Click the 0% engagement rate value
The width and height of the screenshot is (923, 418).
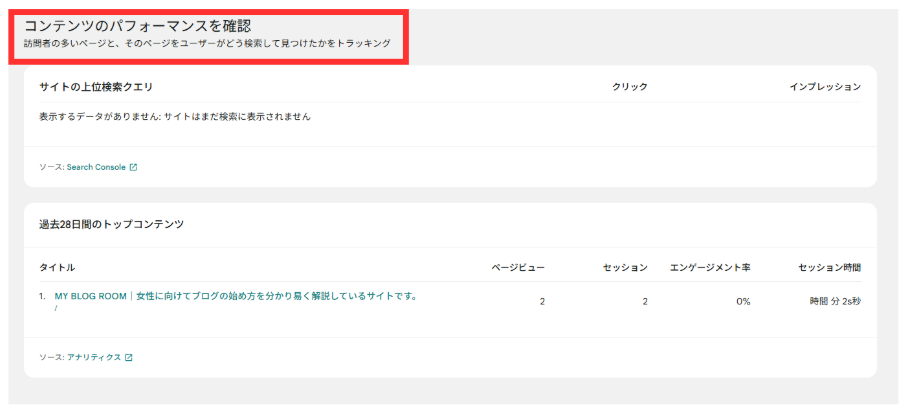pyautogui.click(x=743, y=301)
